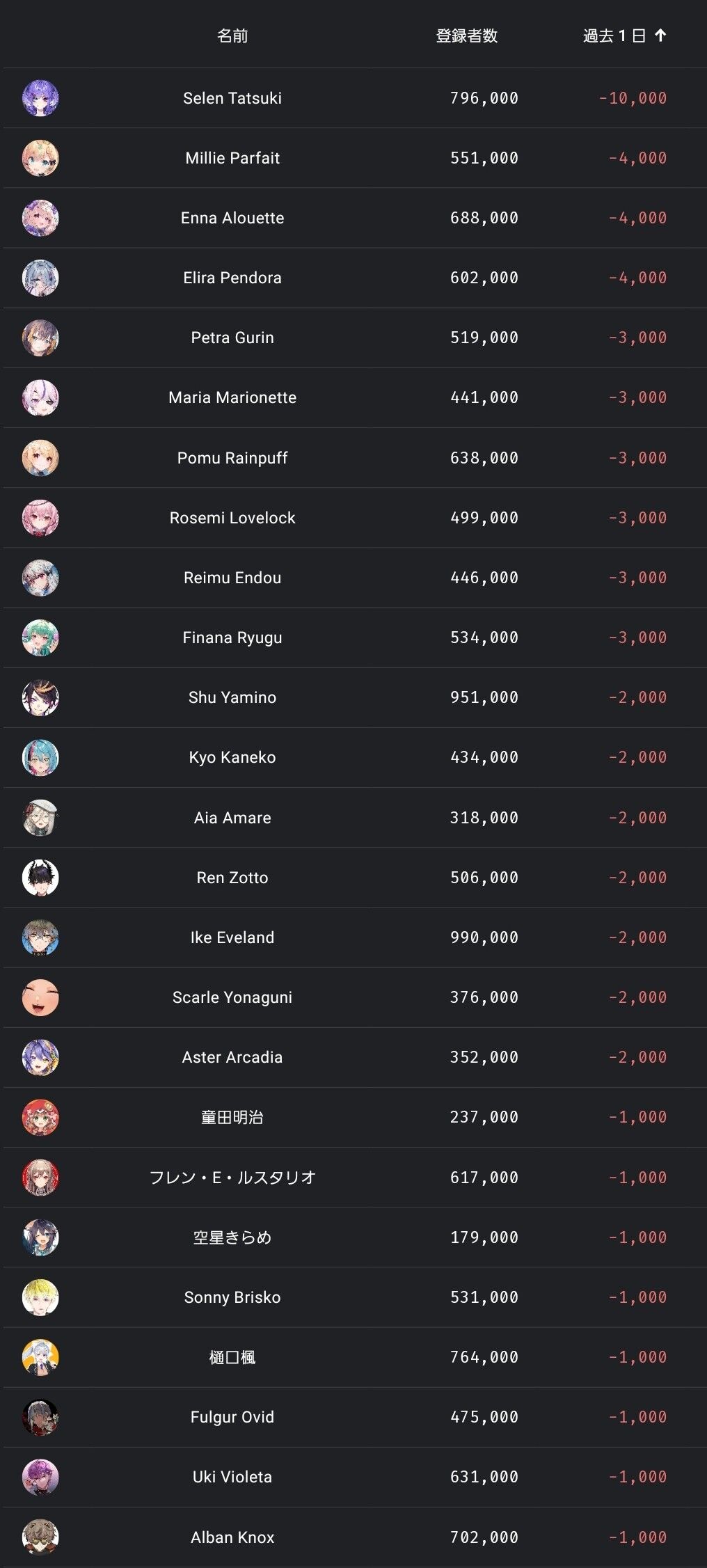Sort by the 登録者数 column header
This screenshot has height=1568, width=707.
[466, 35]
